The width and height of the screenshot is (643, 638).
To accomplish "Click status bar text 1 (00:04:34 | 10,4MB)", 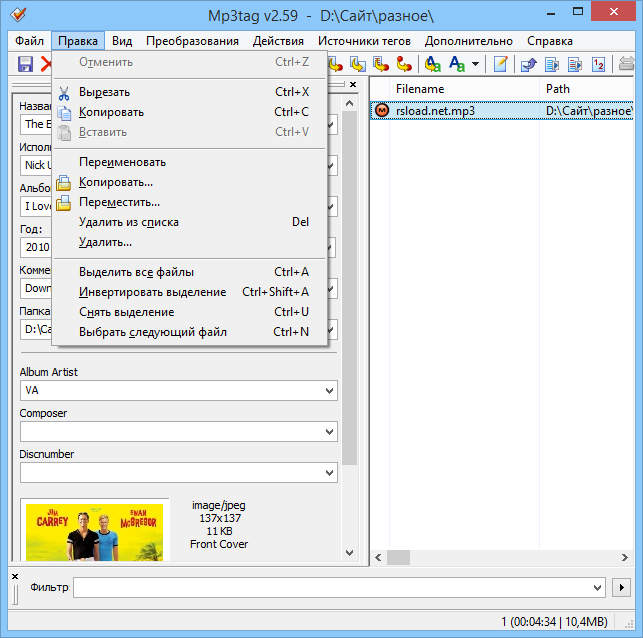I will tap(554, 622).
